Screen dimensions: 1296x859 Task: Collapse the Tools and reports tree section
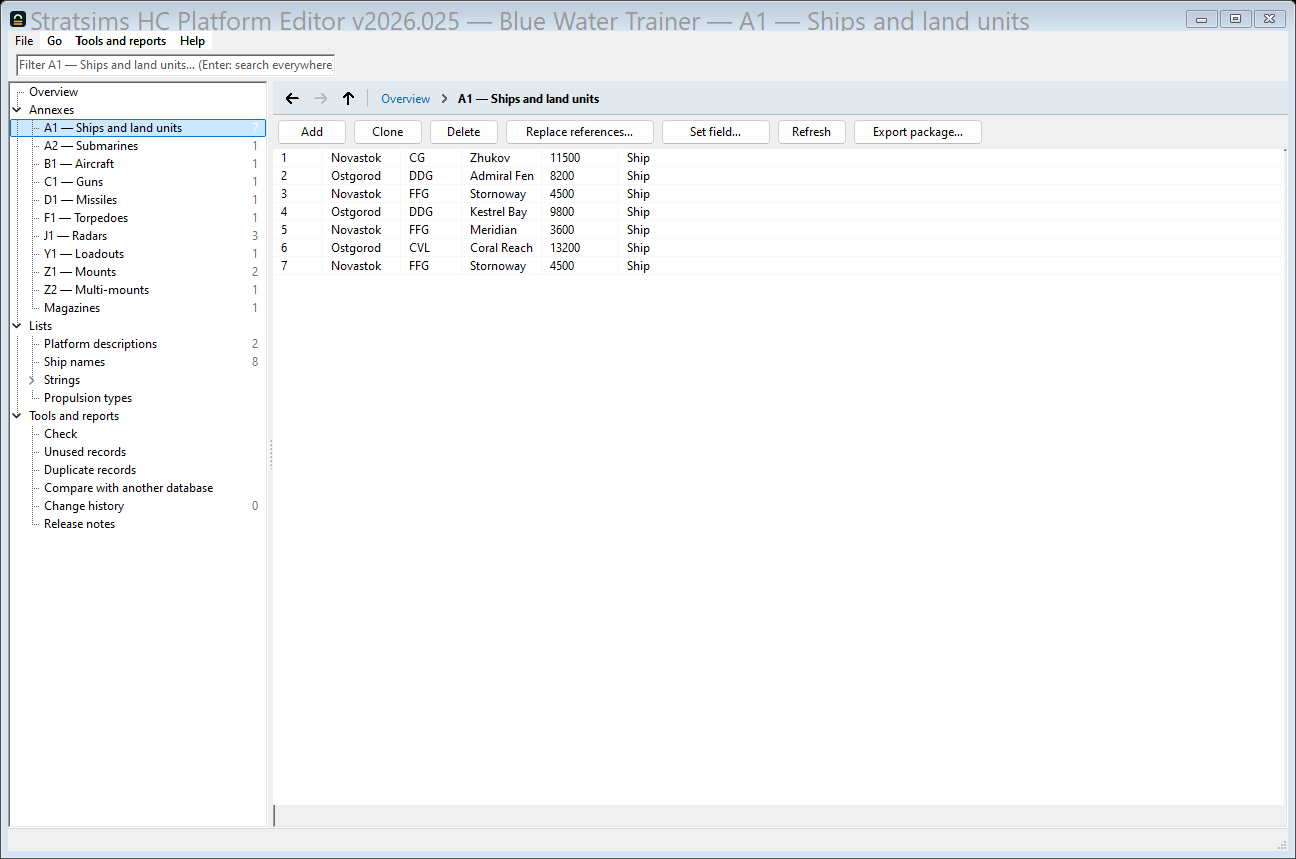point(17,416)
